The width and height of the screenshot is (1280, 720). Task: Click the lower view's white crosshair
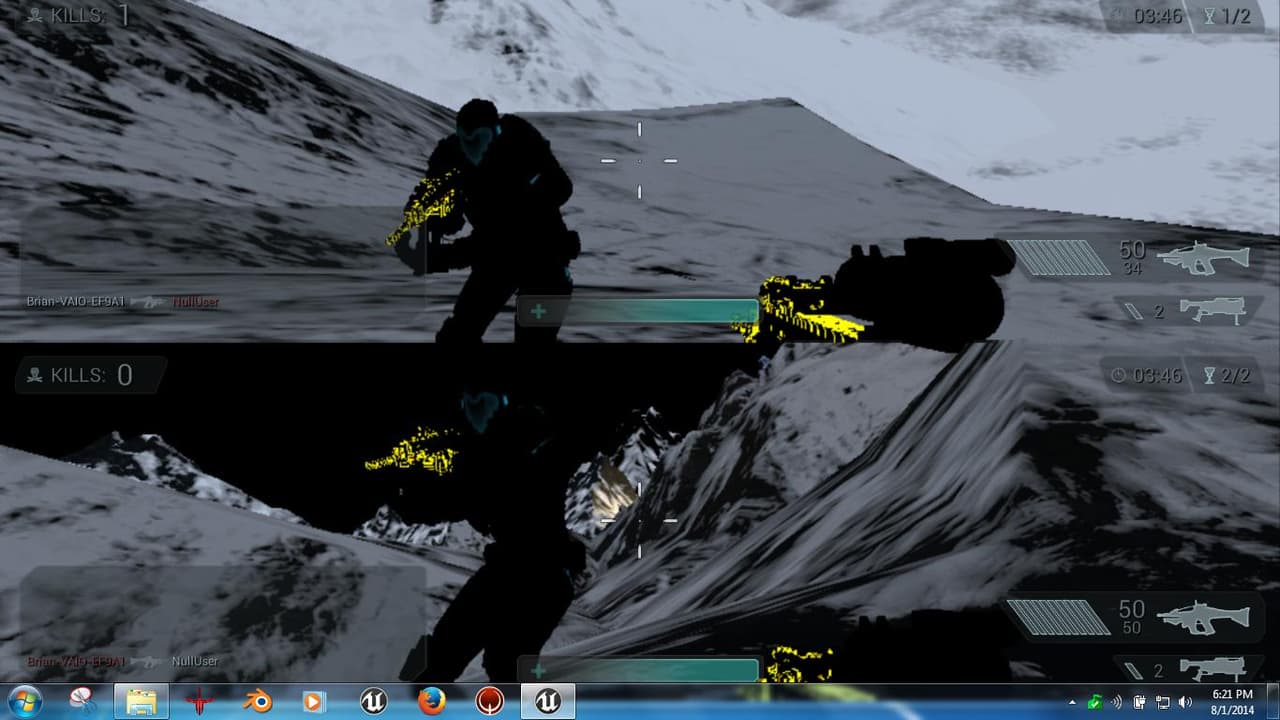pyautogui.click(x=639, y=520)
